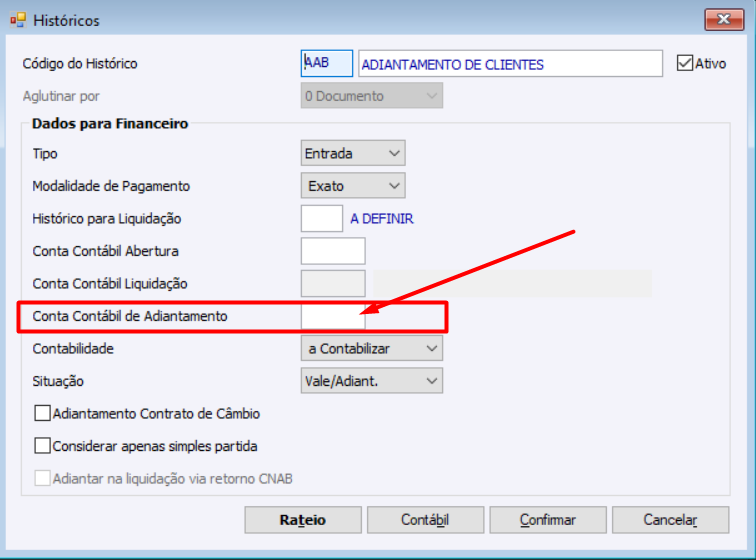Click the Contábil button
The height and width of the screenshot is (560, 756).
click(x=425, y=519)
